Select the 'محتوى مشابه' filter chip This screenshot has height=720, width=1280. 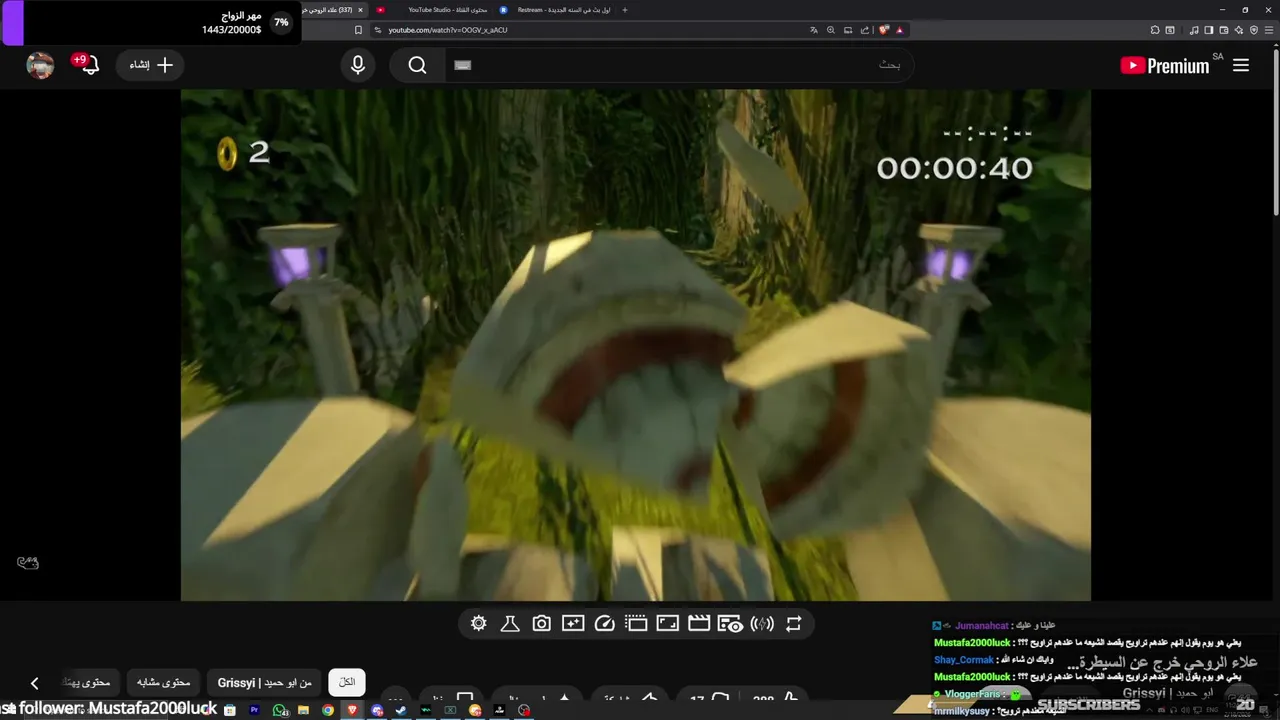coord(163,682)
